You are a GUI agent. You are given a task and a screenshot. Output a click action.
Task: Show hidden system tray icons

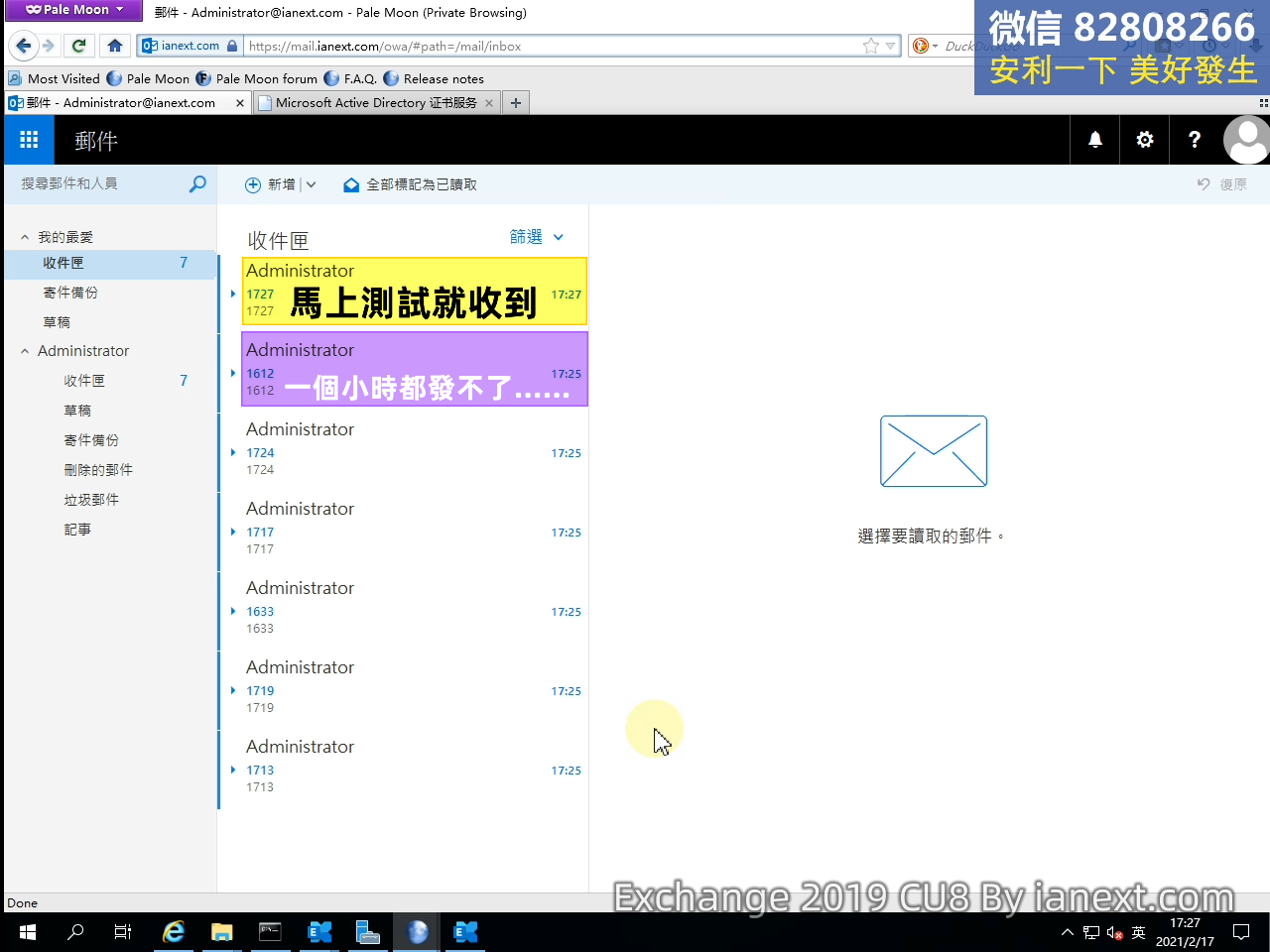1068,932
